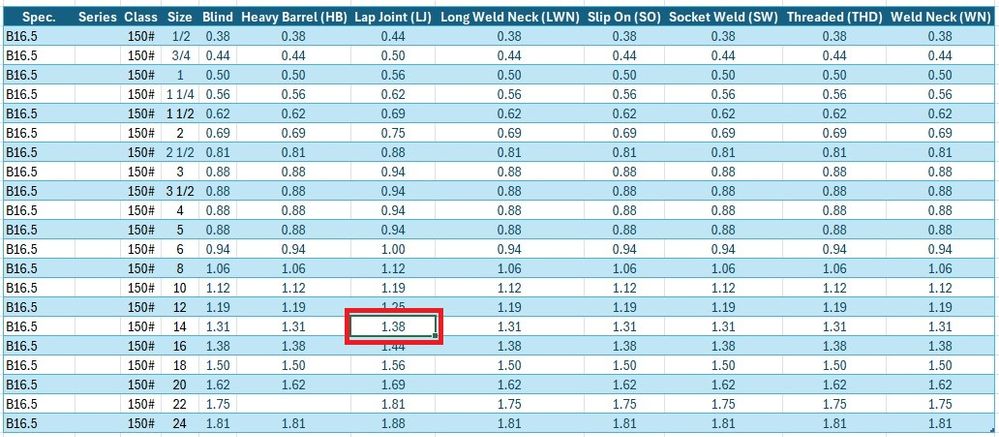Select B16.5 spec cell in size 24 row
The width and height of the screenshot is (999, 437).
point(39,423)
